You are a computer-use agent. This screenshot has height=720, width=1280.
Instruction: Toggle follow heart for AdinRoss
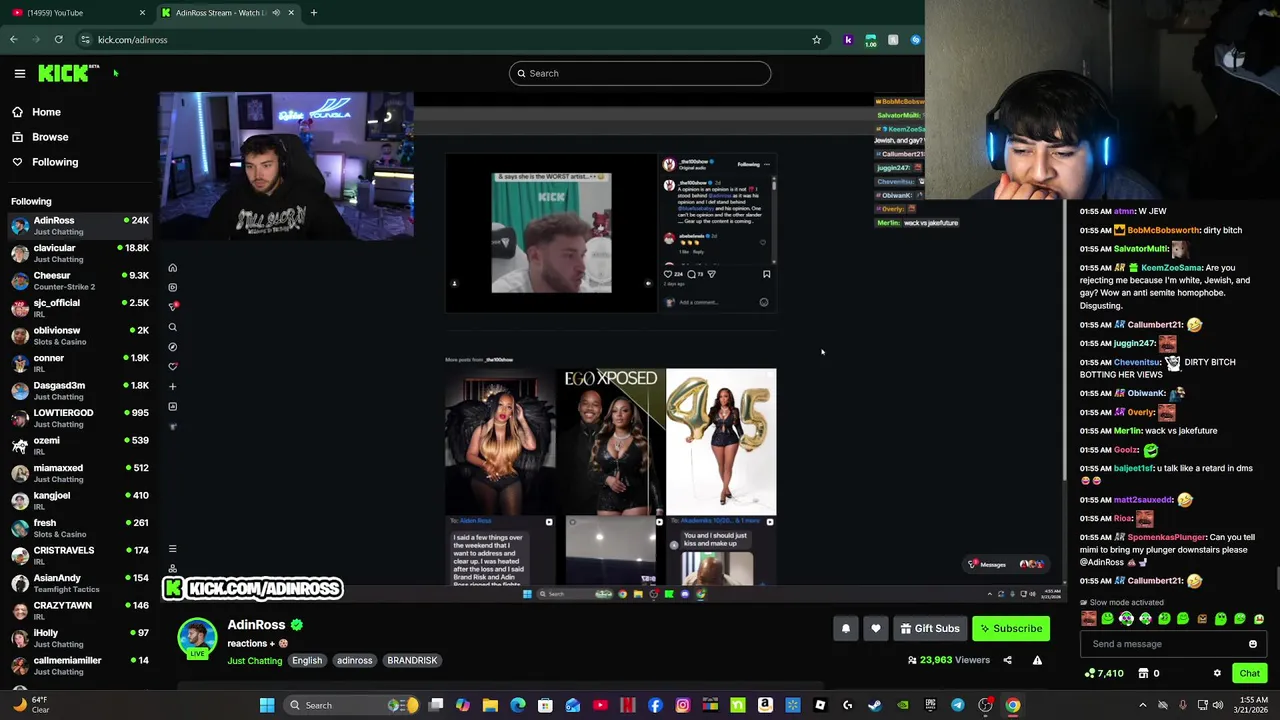tap(876, 628)
